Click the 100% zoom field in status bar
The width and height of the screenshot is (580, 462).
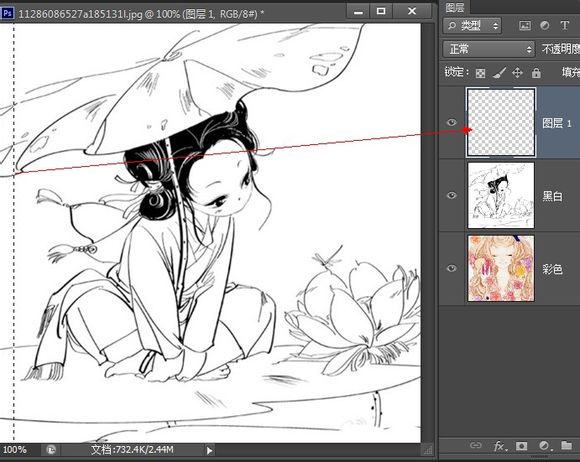(16, 450)
